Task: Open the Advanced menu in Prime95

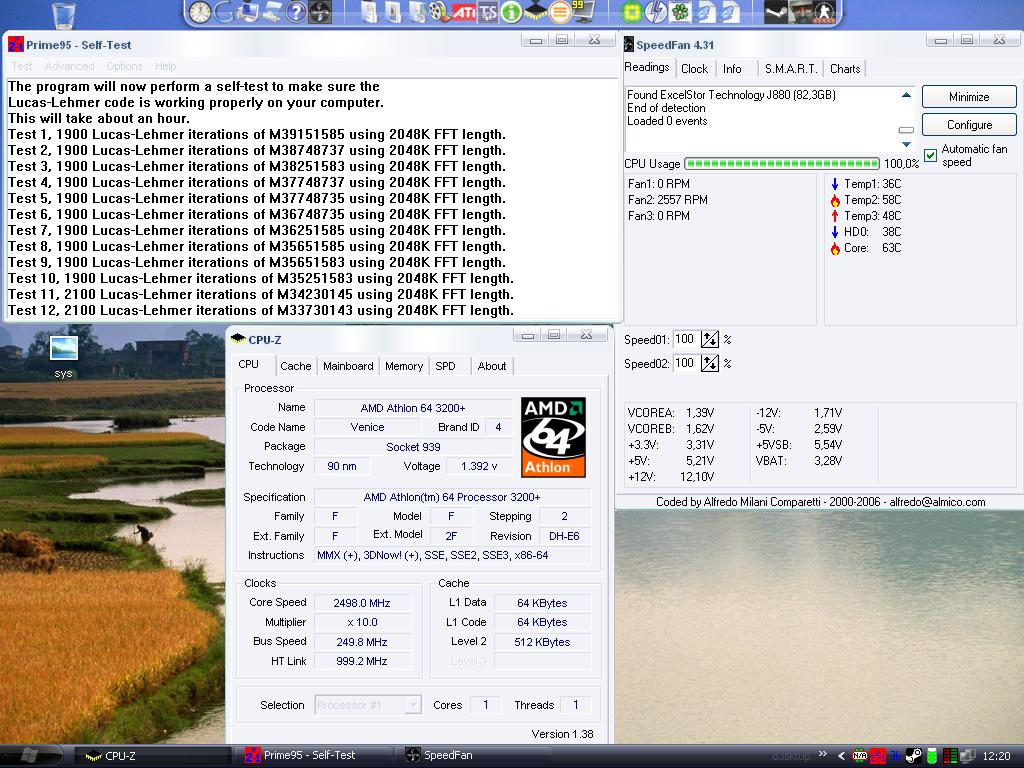Action: click(69, 66)
